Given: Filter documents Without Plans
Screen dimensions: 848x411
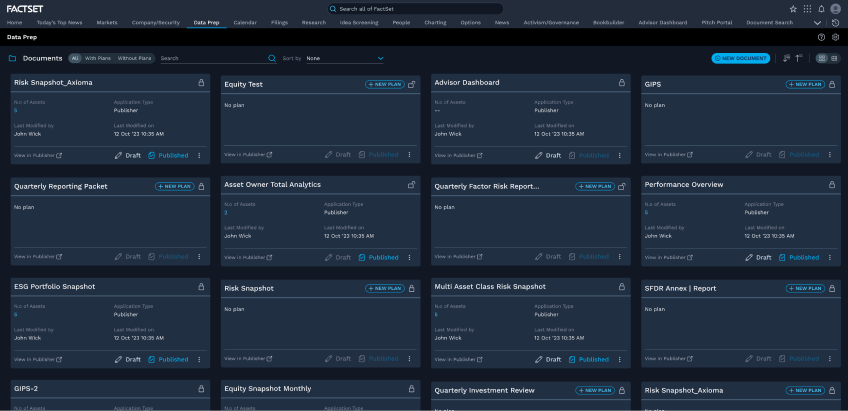Looking at the screenshot, I should coord(135,58).
